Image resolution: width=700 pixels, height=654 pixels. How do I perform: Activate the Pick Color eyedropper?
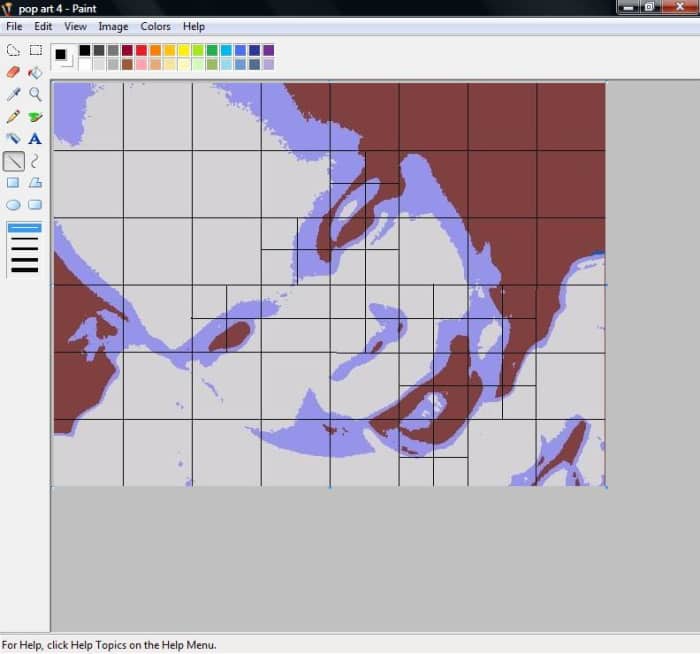pos(13,94)
